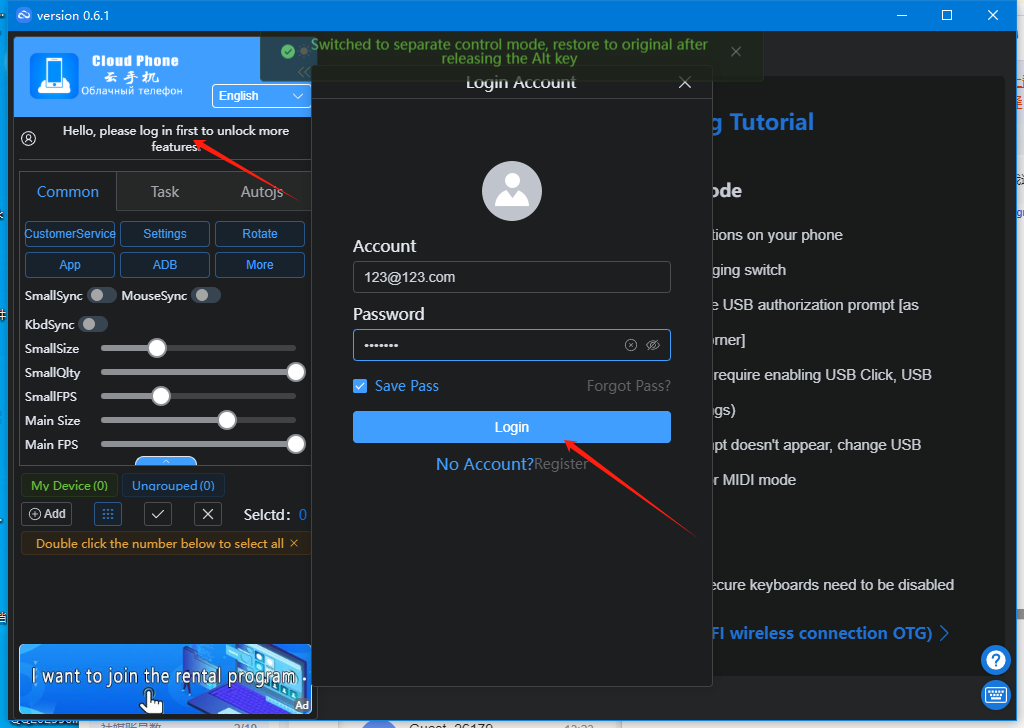Collapse the settings panel with the up chevron
The image size is (1024, 728).
pos(166,461)
